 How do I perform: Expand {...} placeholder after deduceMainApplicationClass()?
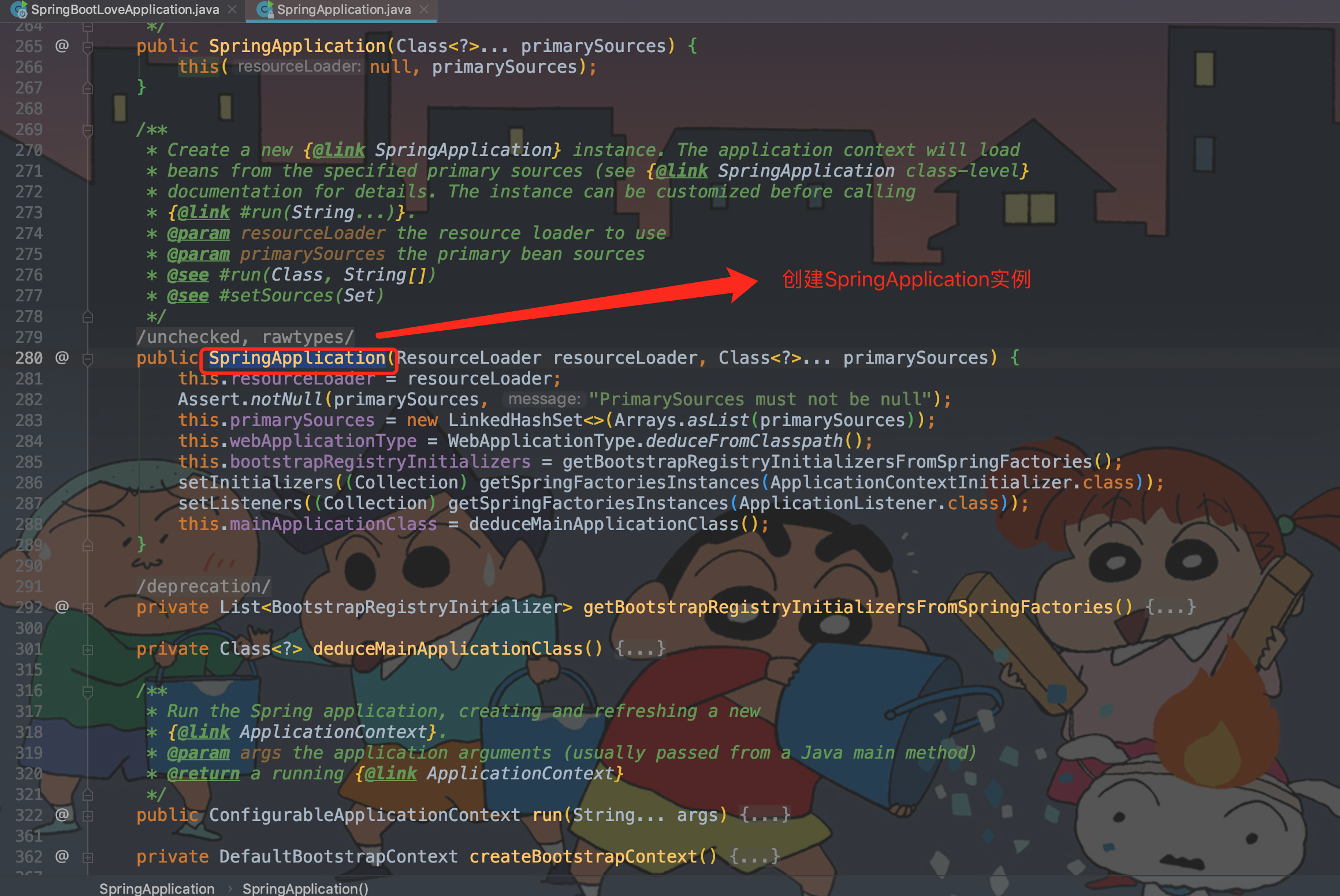[x=640, y=648]
